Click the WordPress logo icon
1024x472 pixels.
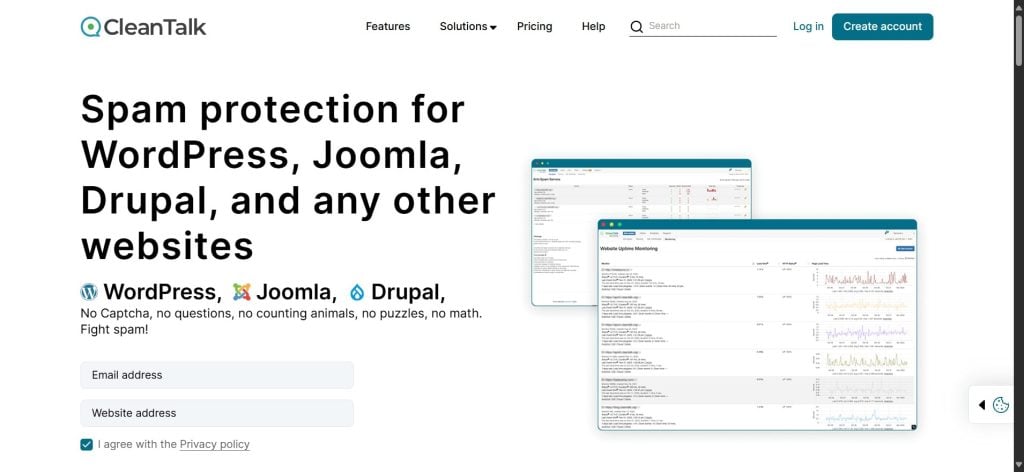tap(90, 292)
